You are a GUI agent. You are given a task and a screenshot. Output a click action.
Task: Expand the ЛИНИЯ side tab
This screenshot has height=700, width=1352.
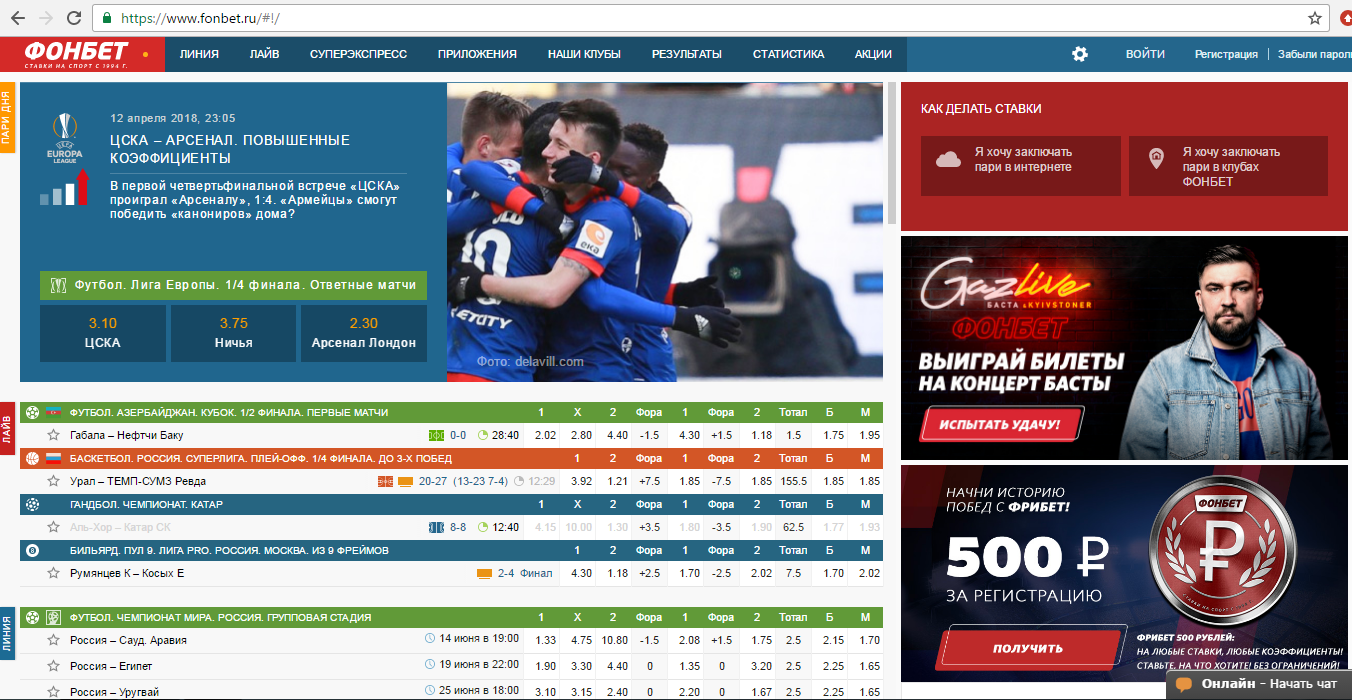click(7, 633)
